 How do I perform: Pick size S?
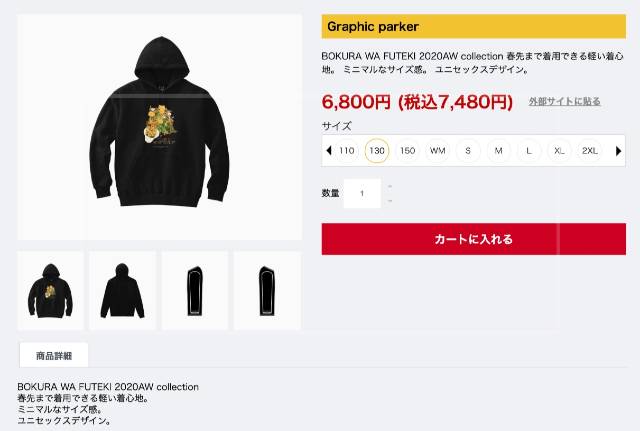click(468, 151)
